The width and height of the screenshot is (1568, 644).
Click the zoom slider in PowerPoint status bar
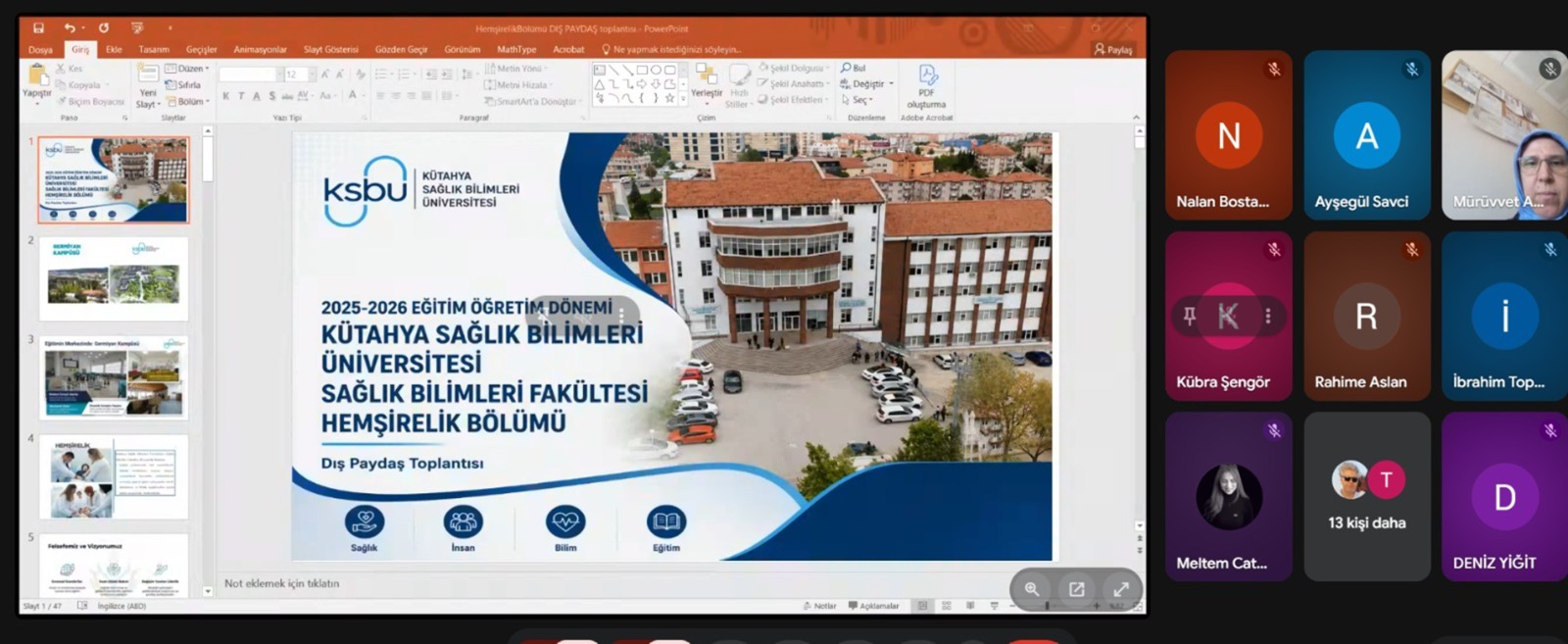click(1047, 606)
